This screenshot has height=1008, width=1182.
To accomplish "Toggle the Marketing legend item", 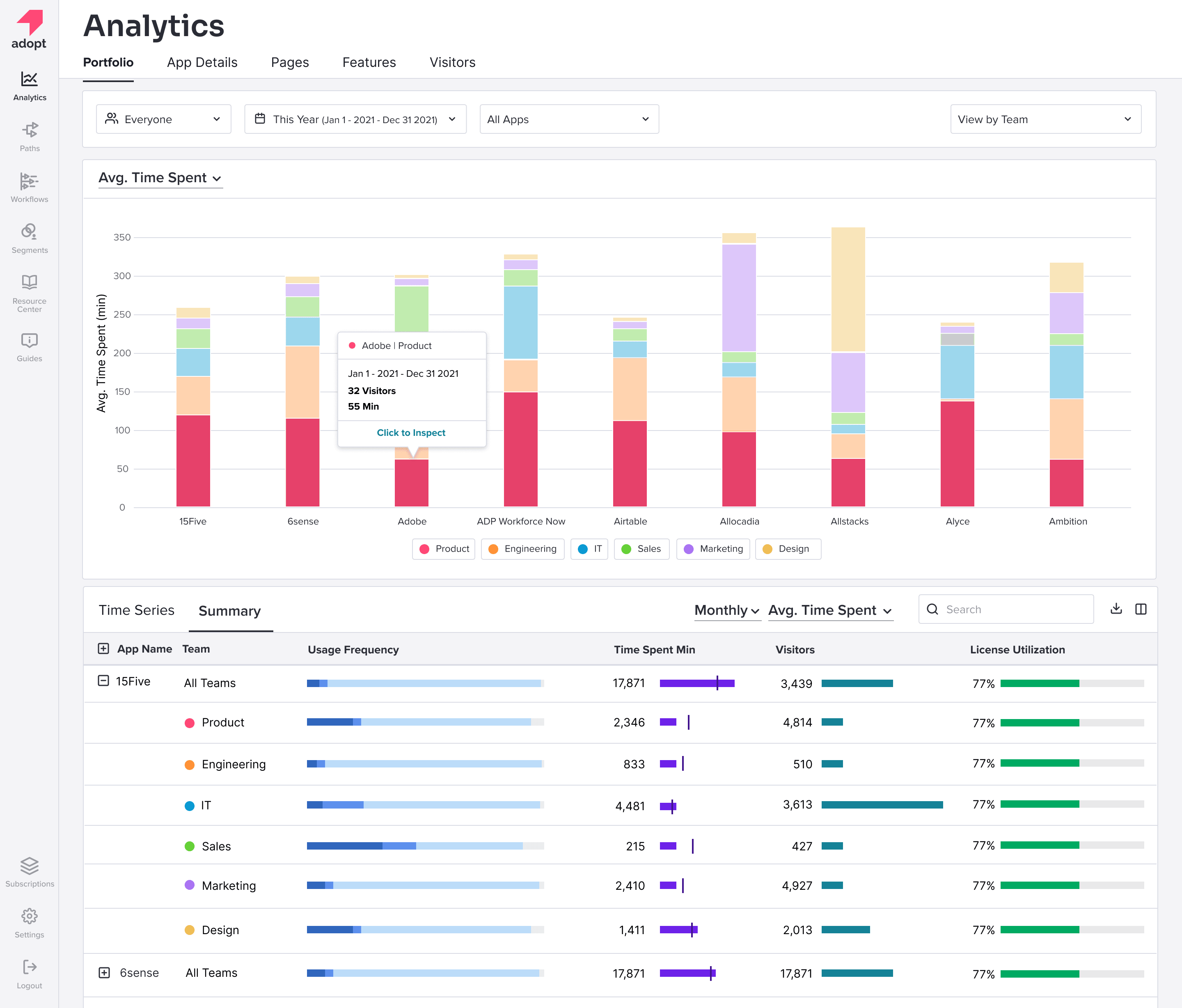I will click(713, 549).
